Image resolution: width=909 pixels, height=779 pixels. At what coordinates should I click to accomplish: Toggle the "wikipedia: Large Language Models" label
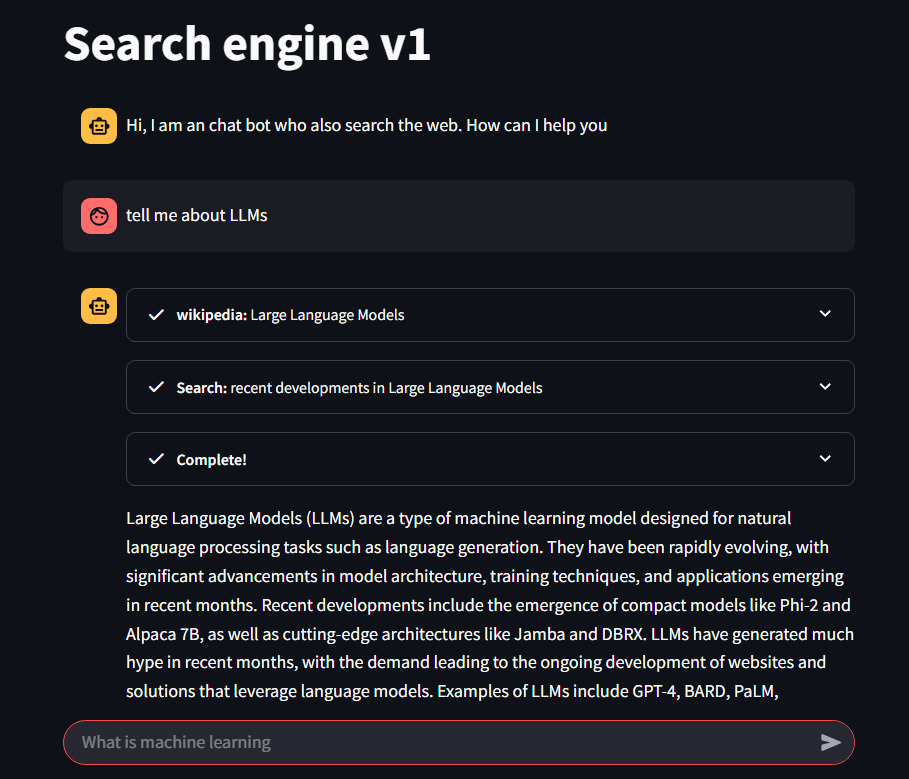coord(290,315)
